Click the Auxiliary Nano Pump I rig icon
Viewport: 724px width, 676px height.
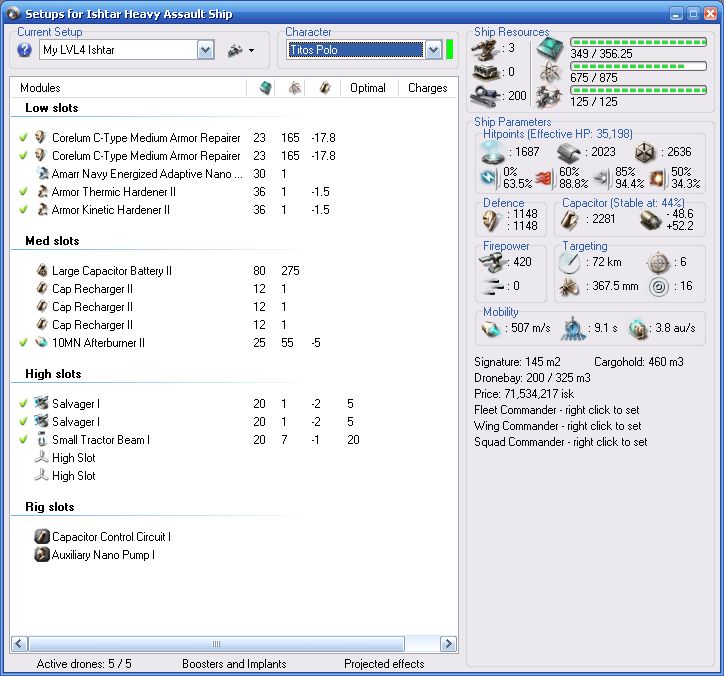[x=42, y=554]
